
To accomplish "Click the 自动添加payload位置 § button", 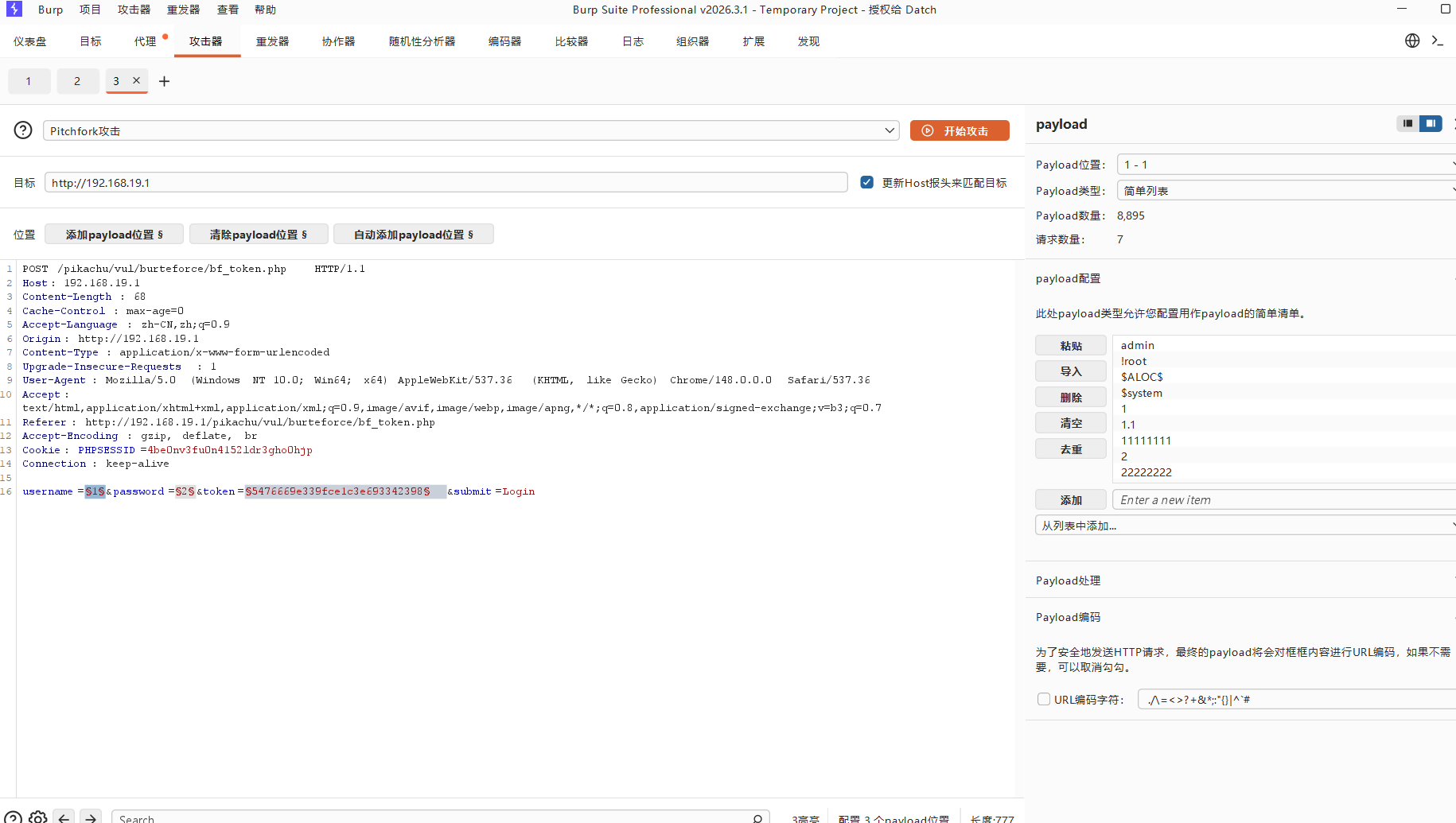I will [x=414, y=235].
